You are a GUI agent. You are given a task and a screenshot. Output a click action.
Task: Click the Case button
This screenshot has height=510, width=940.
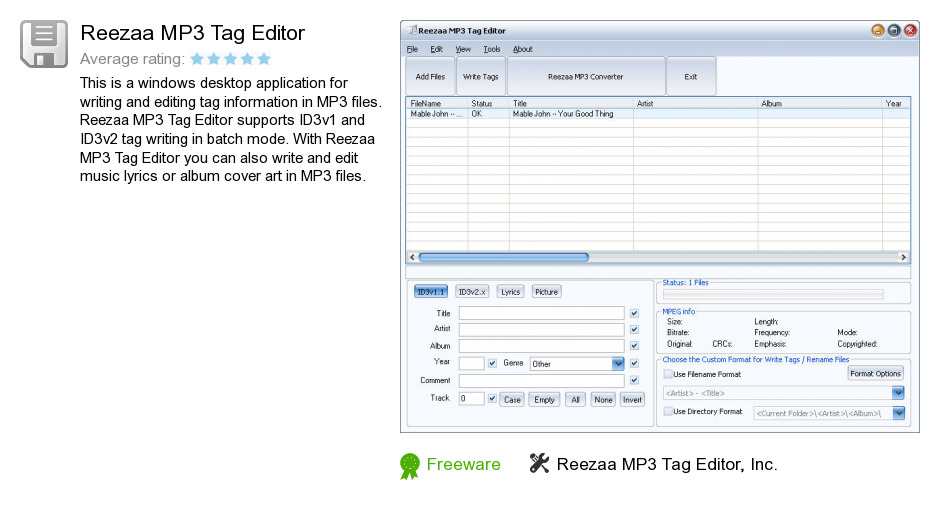pos(513,400)
